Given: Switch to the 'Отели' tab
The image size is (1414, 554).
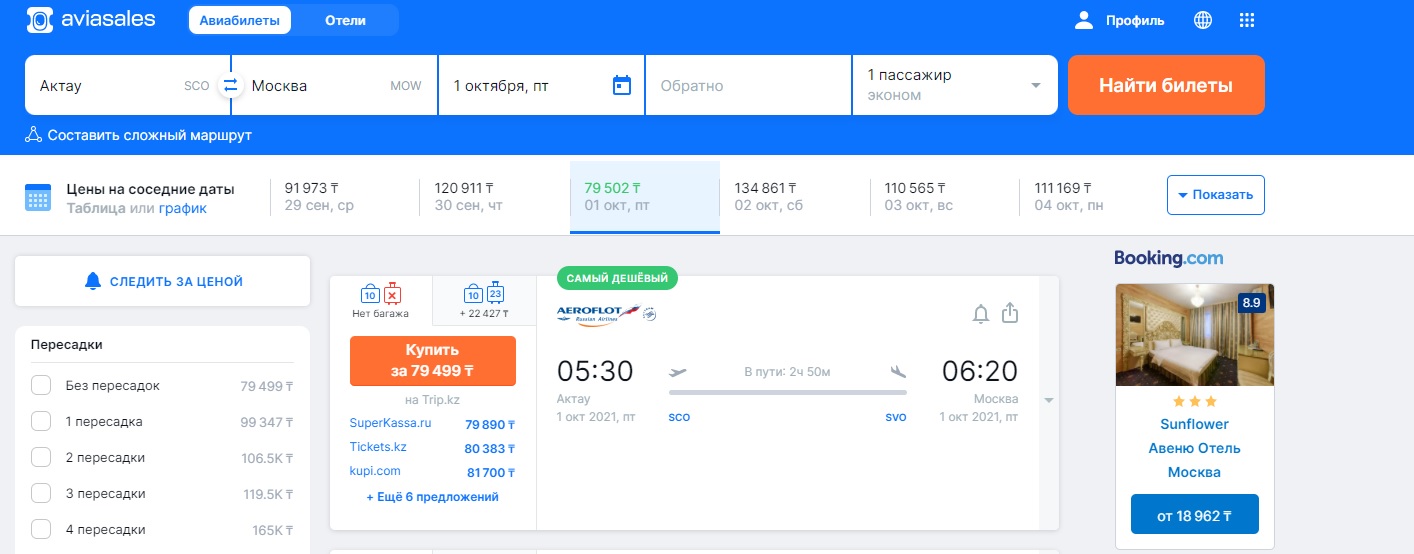Looking at the screenshot, I should tap(345, 20).
